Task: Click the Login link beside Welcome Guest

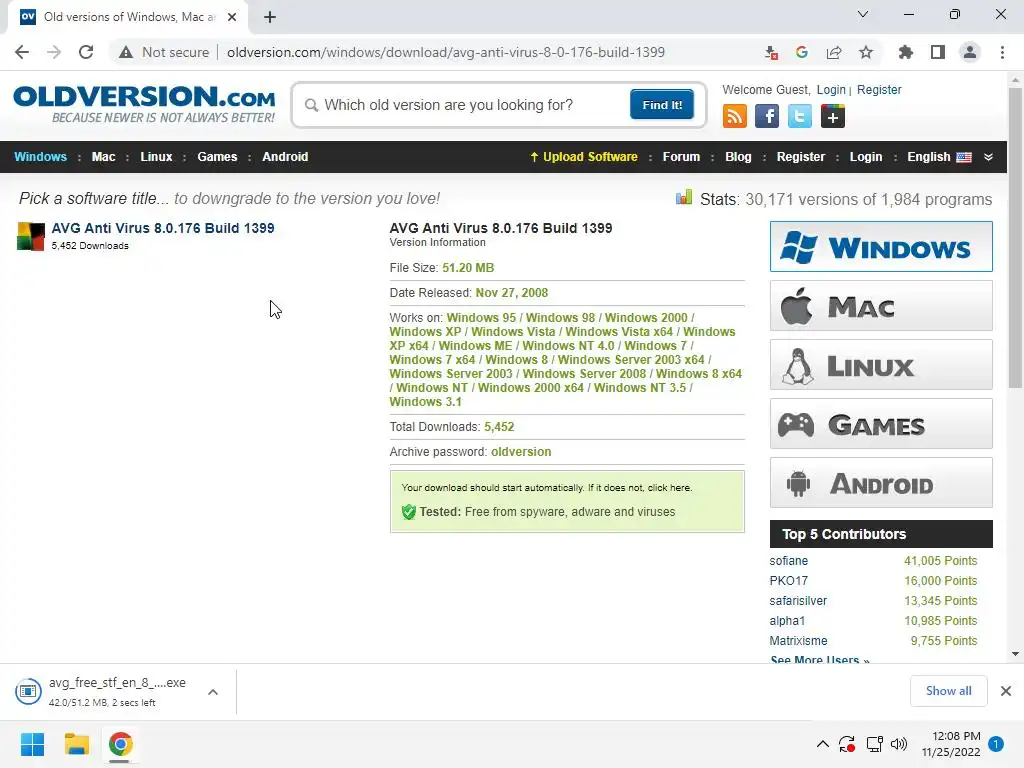Action: [x=831, y=89]
